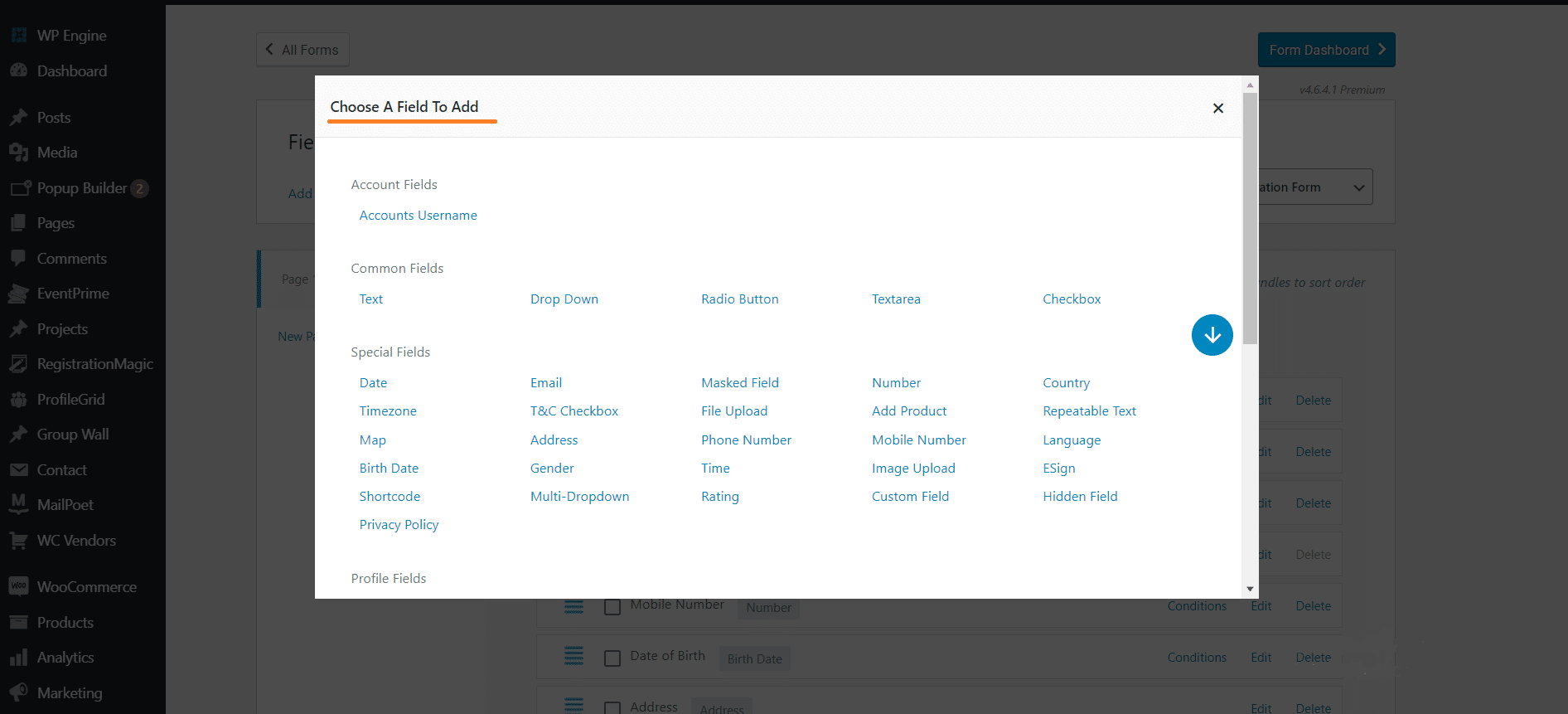Image resolution: width=1568 pixels, height=714 pixels.
Task: Tick the Date of Birth row checkbox
Action: [x=612, y=658]
